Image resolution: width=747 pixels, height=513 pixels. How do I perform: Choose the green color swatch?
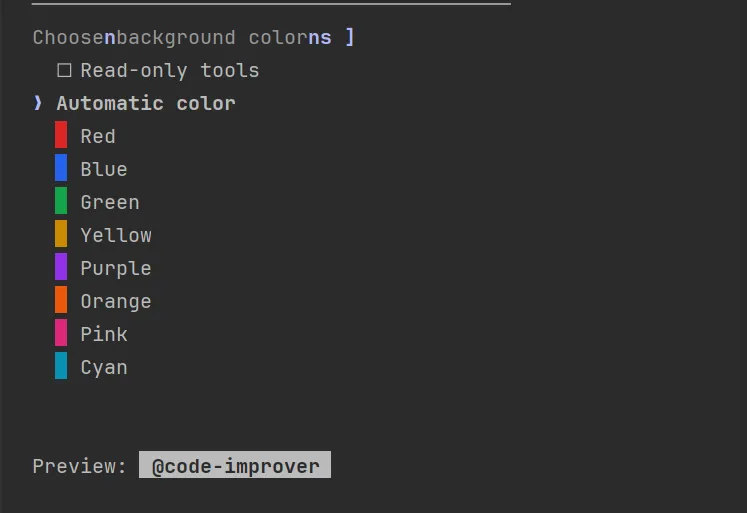(x=61, y=201)
